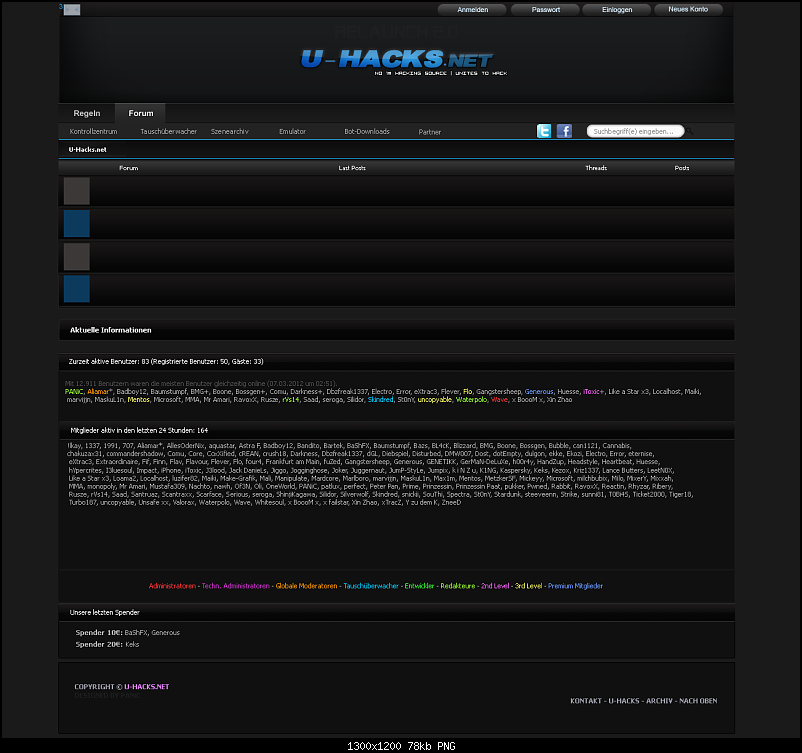Click NACH OBEN footer link

[x=698, y=701]
